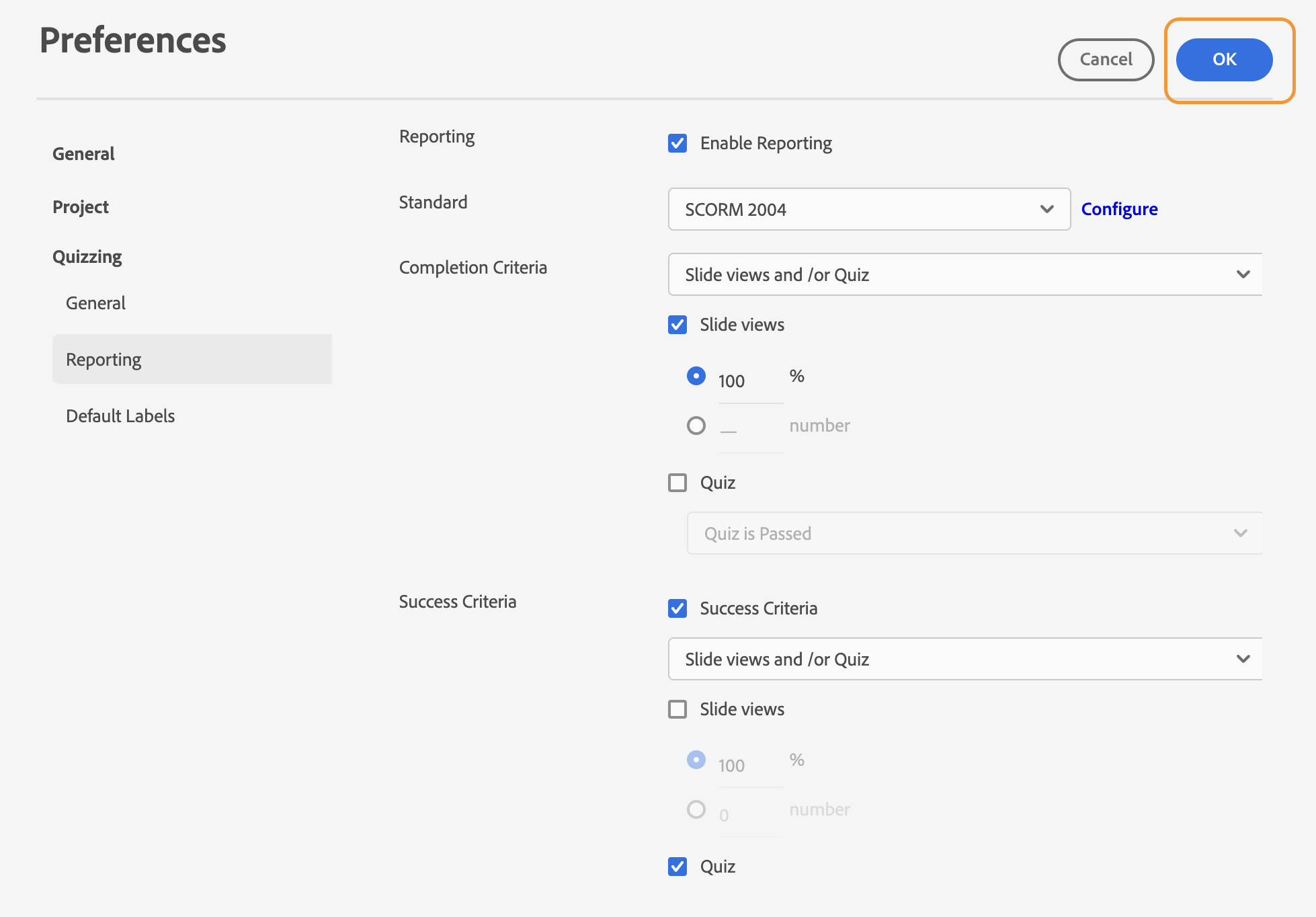
Task: Open the Configure link next to Standard
Action: click(x=1118, y=209)
